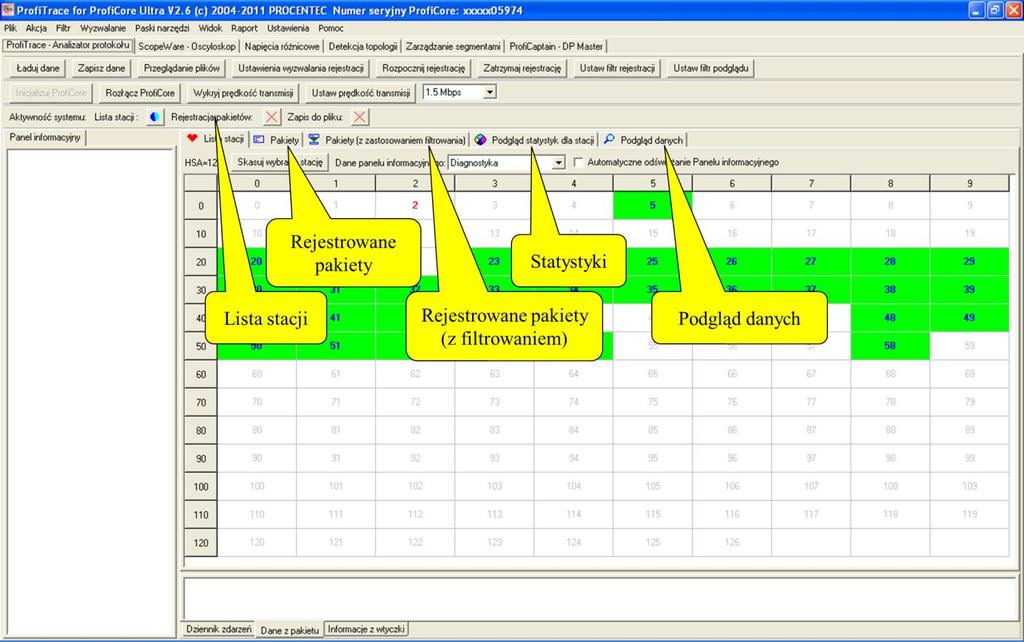Click the Lista stacji activity indicator icon
This screenshot has height=642, width=1024.
coord(155,117)
